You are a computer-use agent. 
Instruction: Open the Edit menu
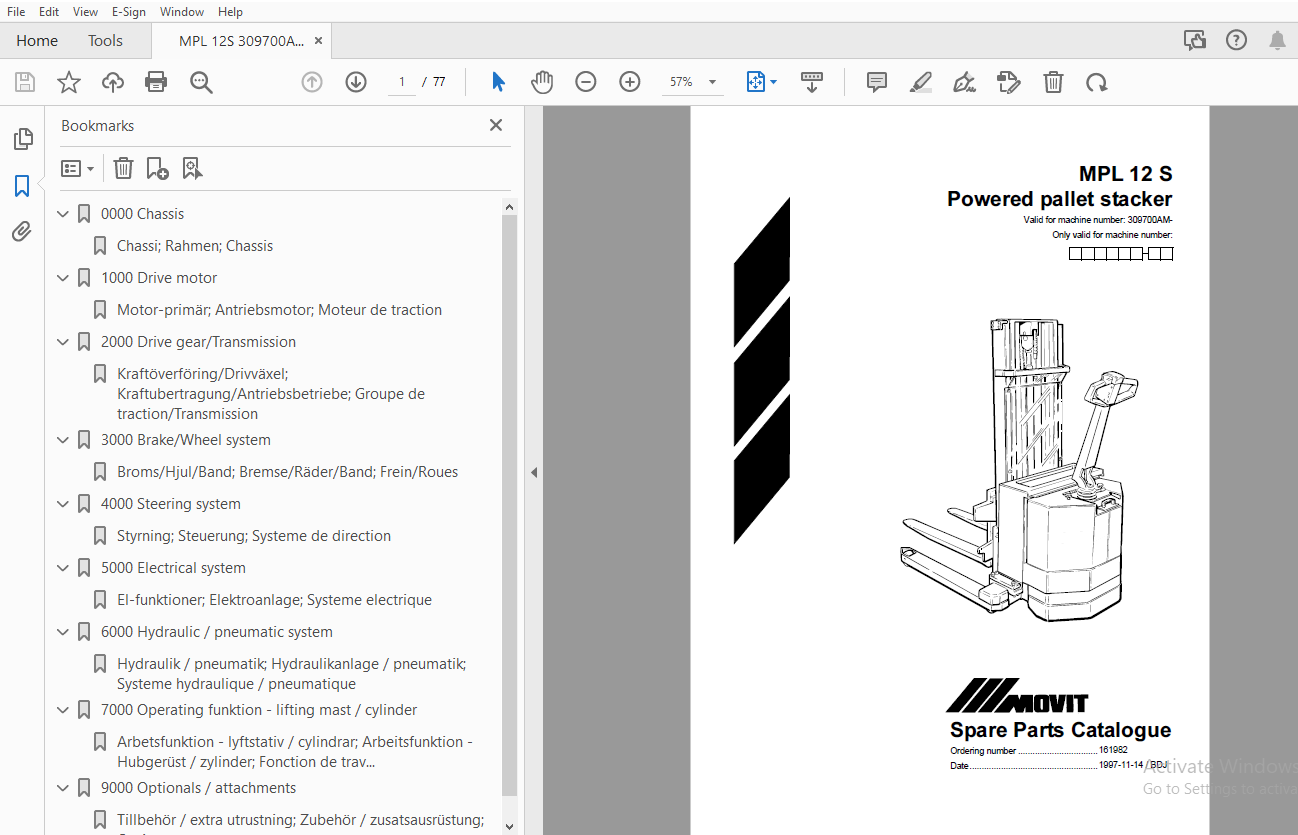point(49,12)
